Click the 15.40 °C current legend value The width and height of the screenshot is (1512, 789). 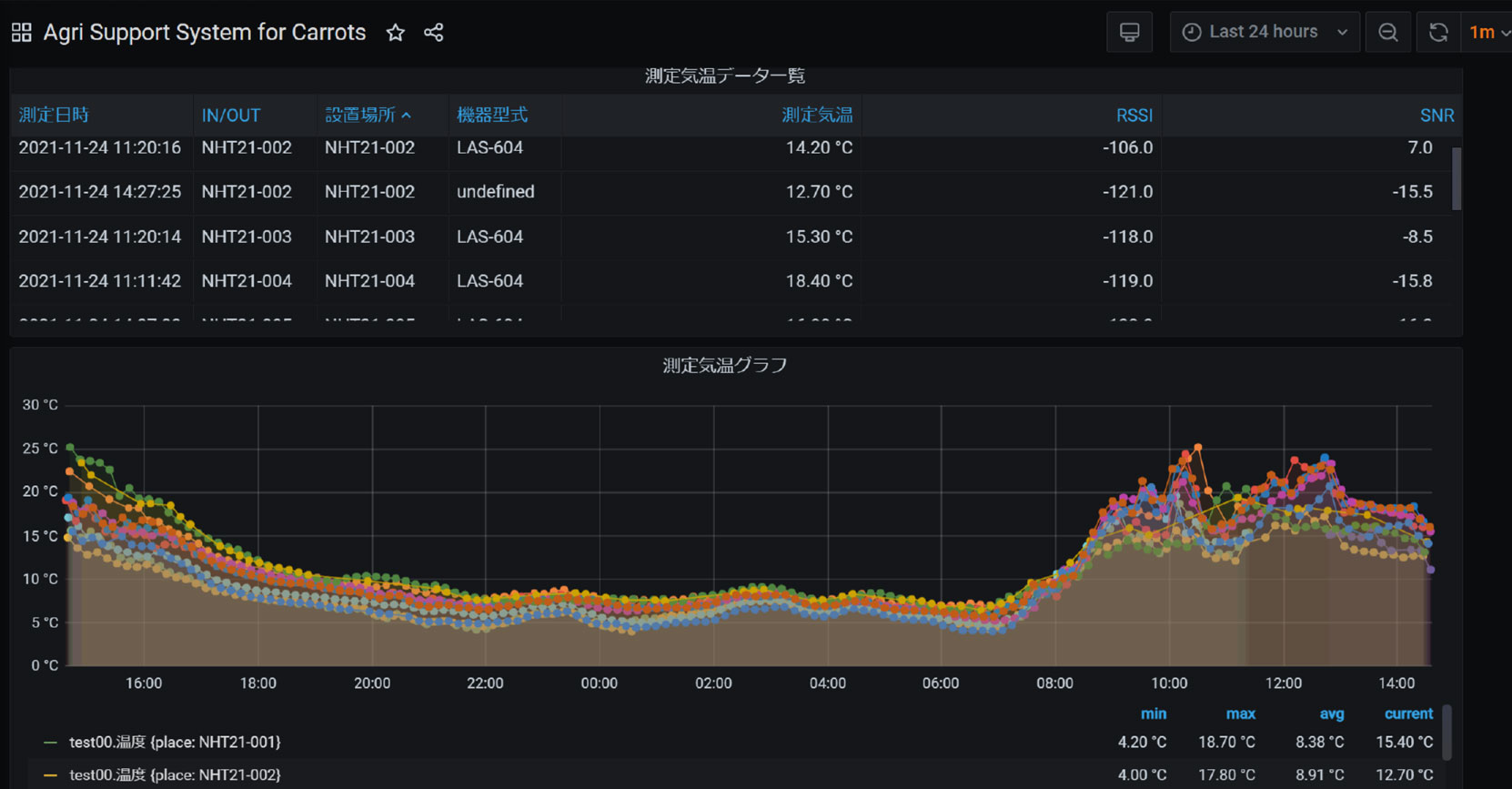pos(1404,743)
